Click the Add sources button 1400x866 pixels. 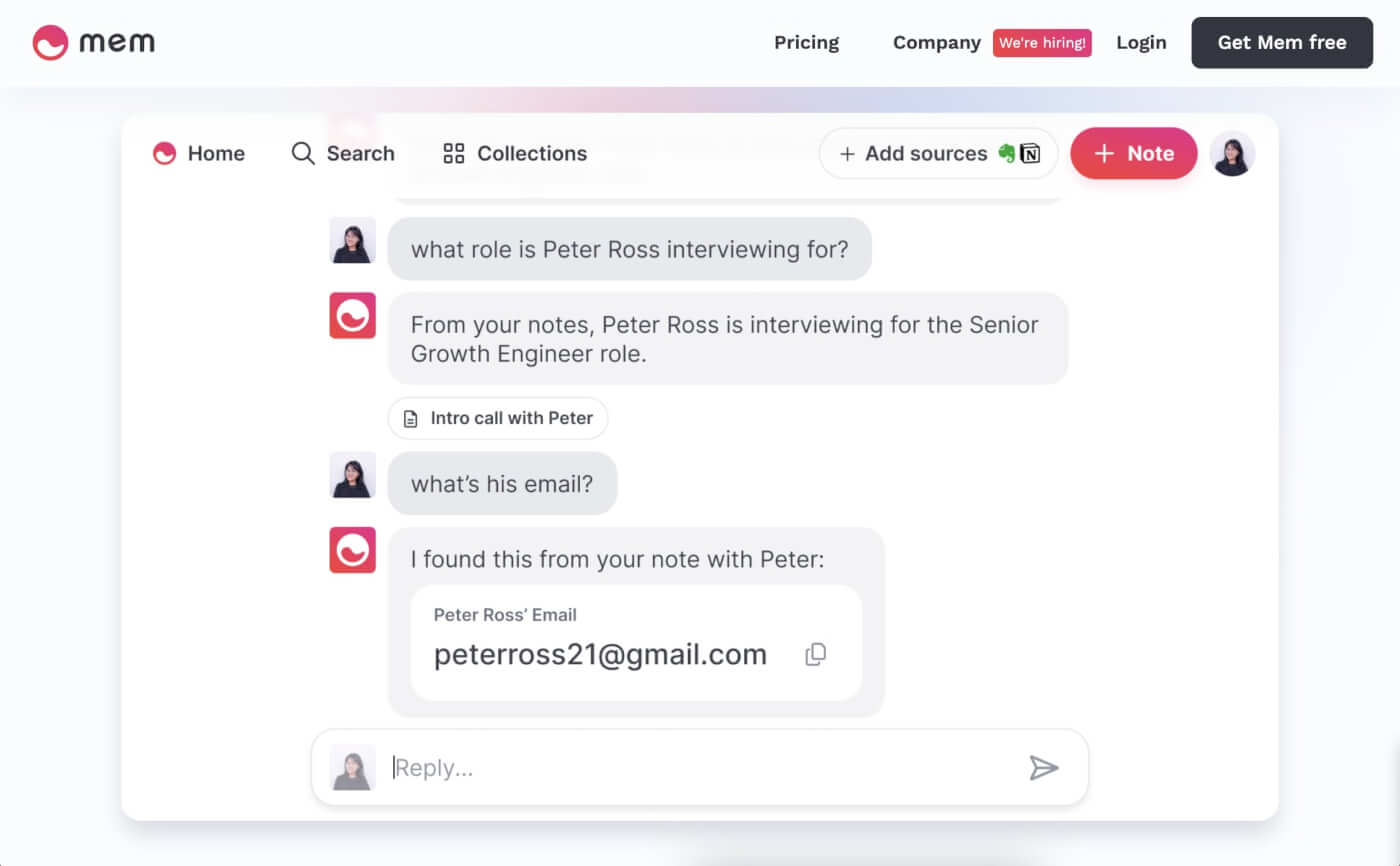click(x=913, y=154)
